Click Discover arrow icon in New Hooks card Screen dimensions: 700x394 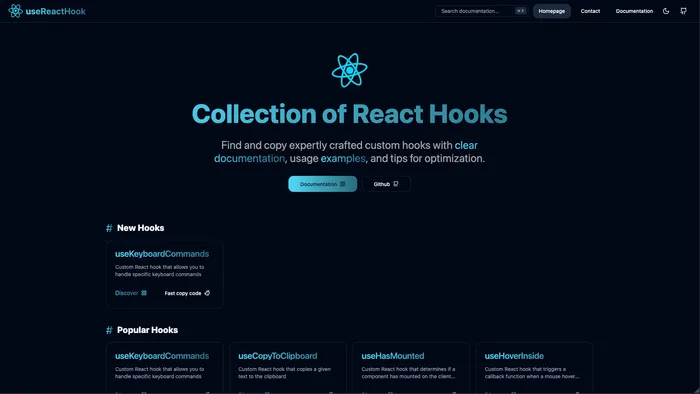144,293
